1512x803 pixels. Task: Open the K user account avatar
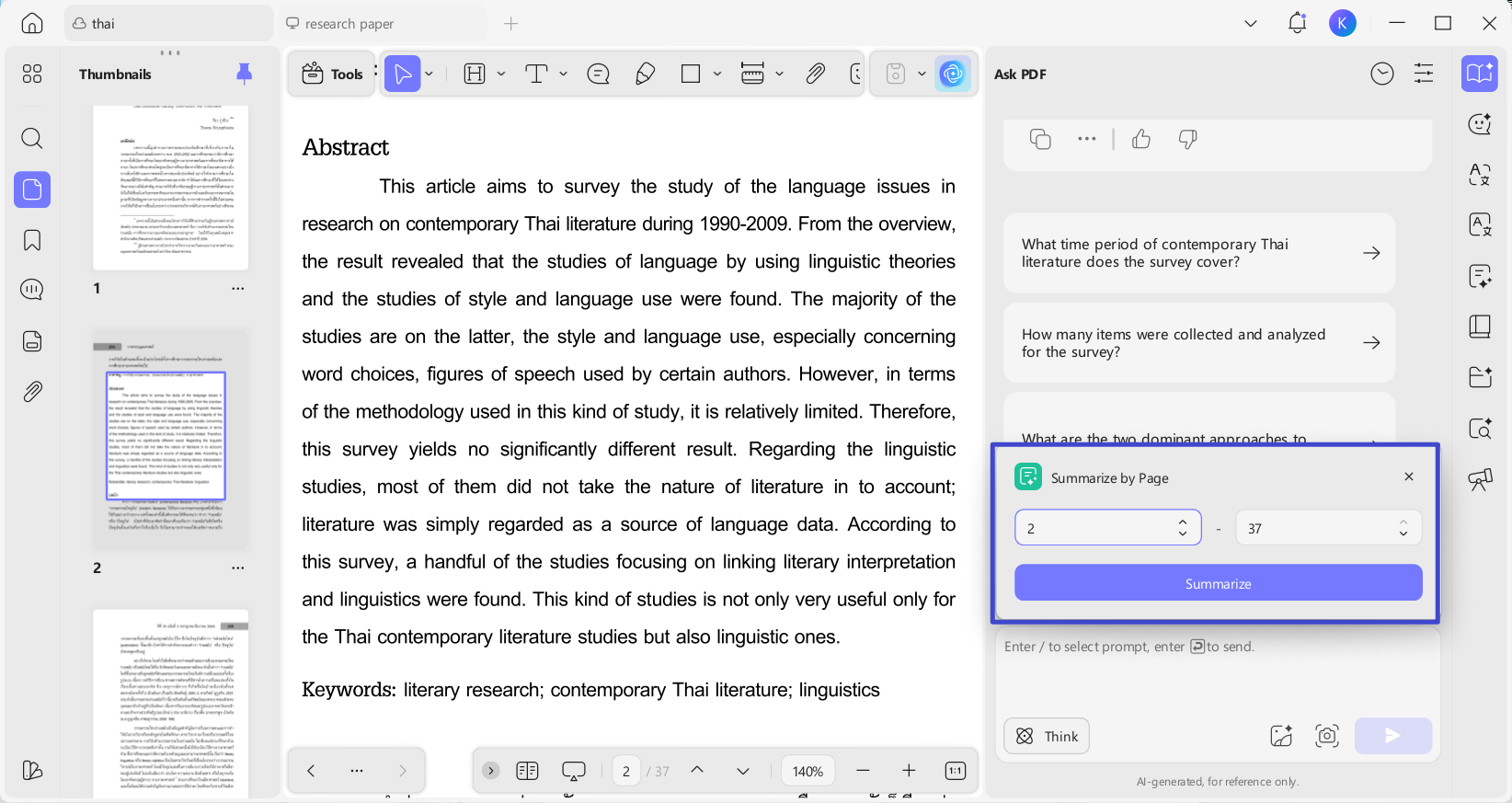tap(1343, 23)
